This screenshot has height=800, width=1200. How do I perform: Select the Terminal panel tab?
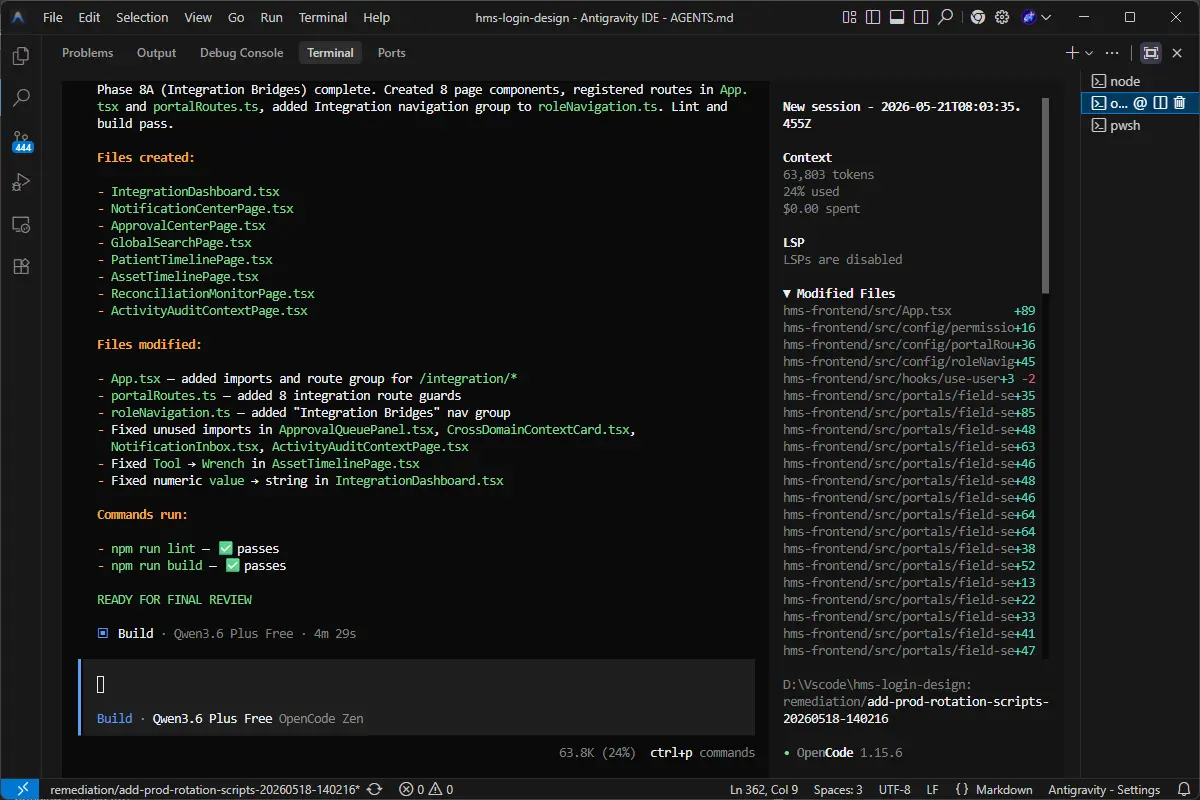point(330,53)
